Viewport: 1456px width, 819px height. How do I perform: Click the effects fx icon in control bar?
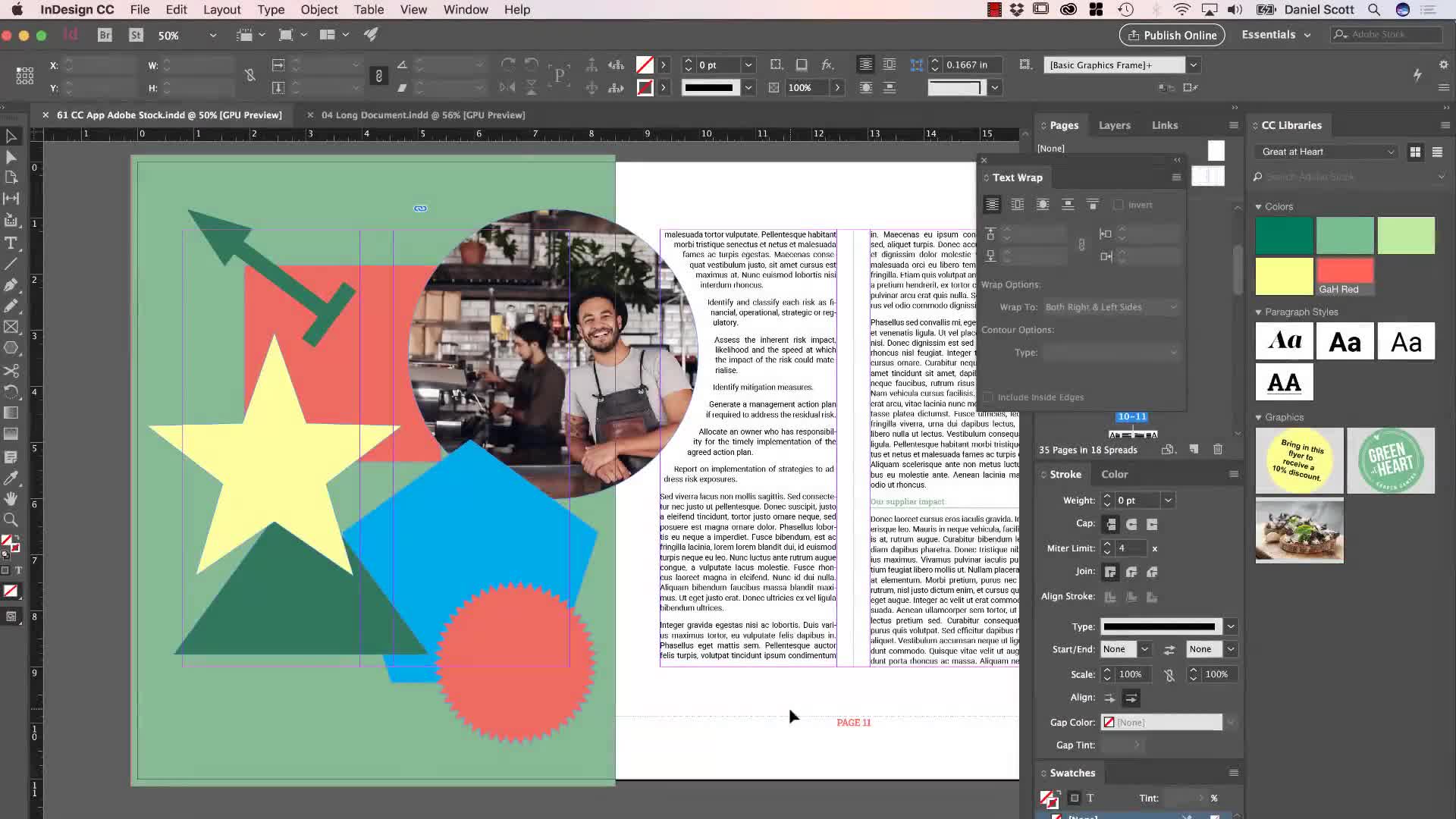tap(827, 65)
